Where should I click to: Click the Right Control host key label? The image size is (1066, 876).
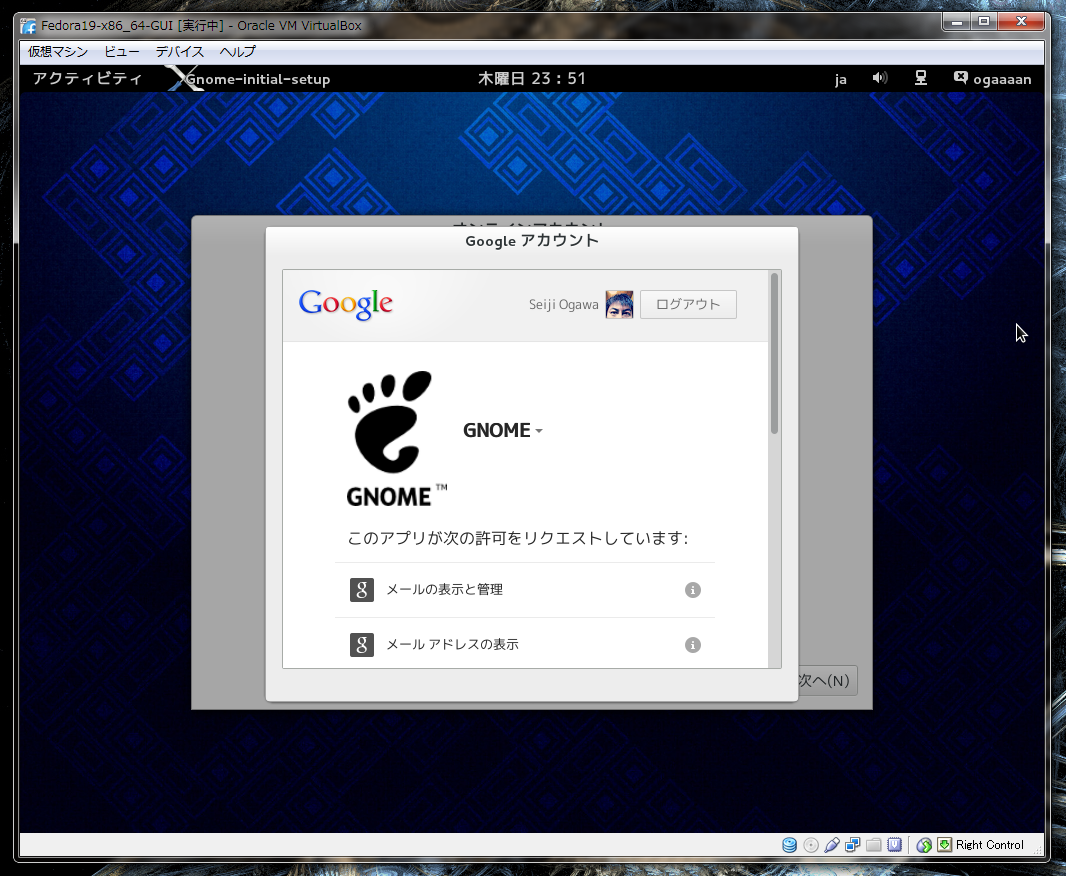pos(989,845)
